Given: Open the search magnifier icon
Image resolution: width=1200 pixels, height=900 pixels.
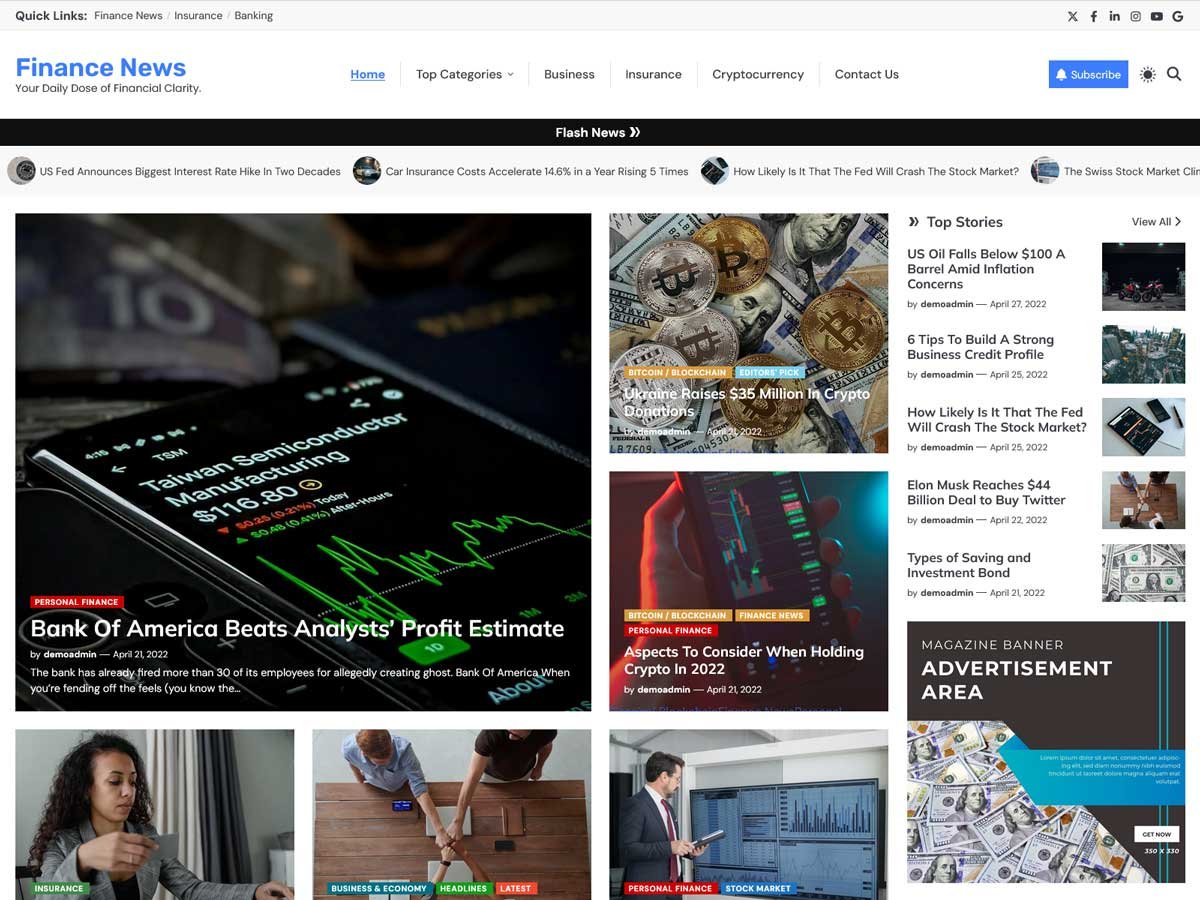Looking at the screenshot, I should pyautogui.click(x=1174, y=74).
